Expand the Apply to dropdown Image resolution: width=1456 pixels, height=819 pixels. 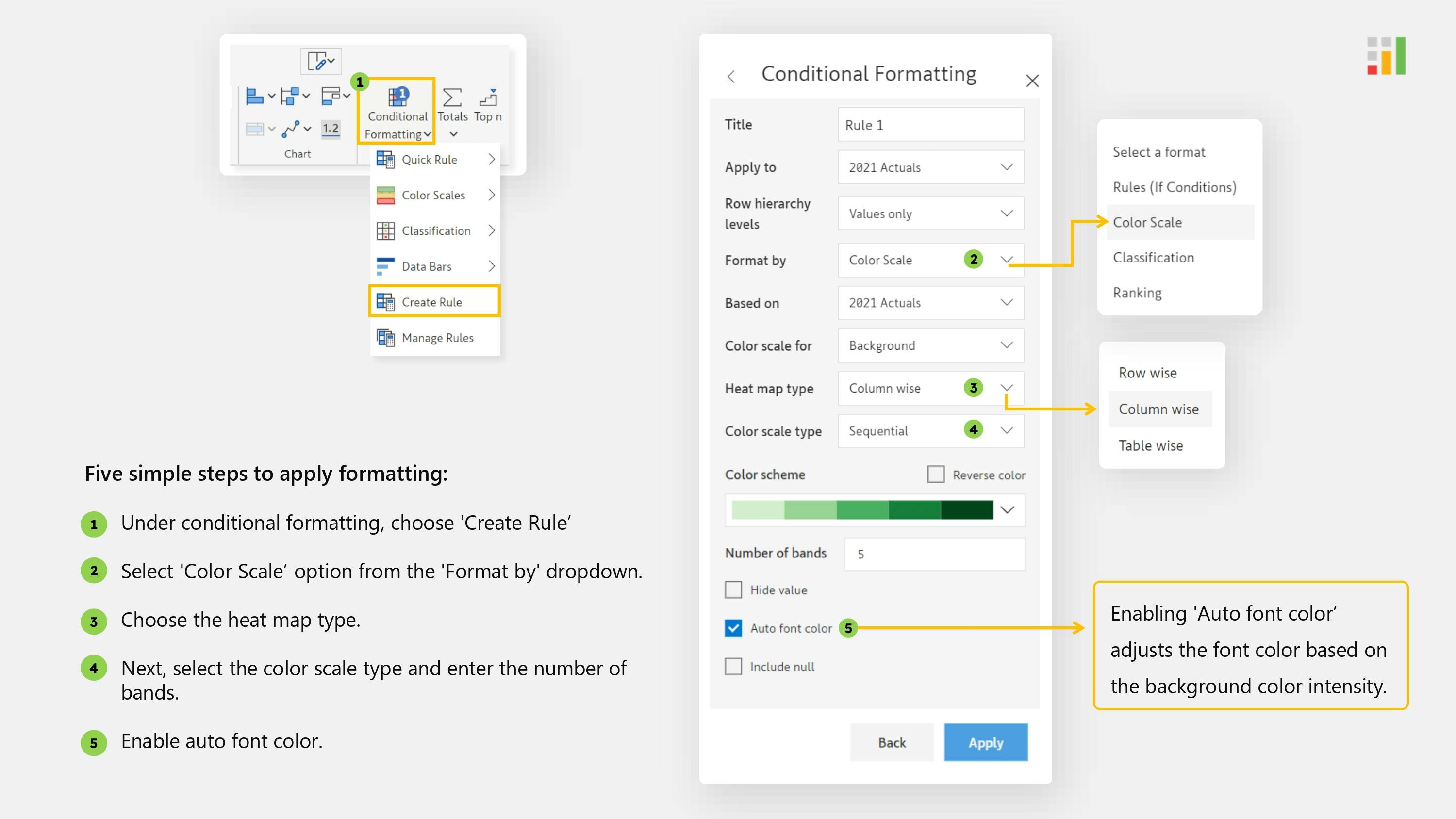pyautogui.click(x=930, y=167)
